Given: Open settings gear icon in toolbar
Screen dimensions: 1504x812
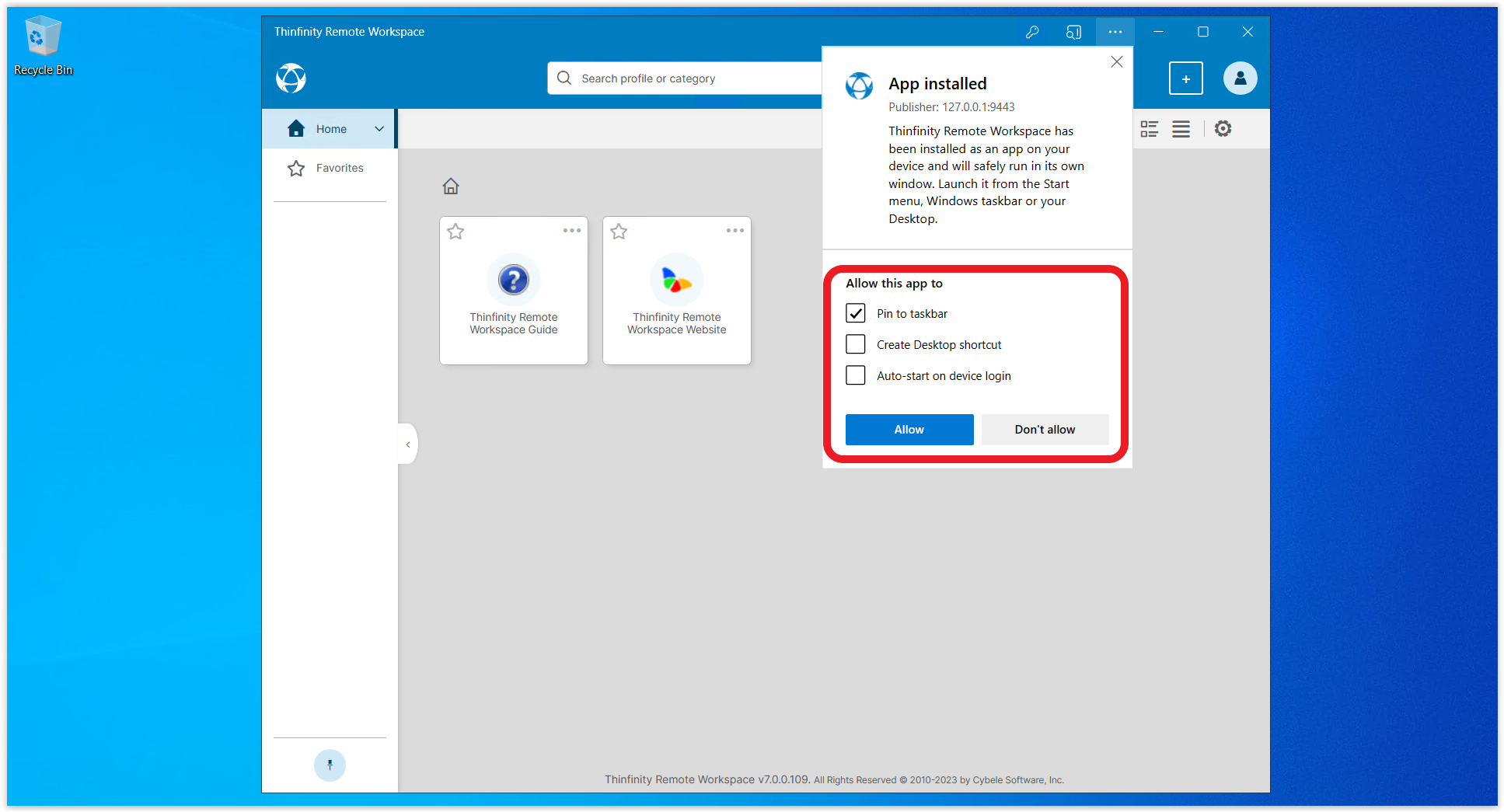Looking at the screenshot, I should 1223,129.
